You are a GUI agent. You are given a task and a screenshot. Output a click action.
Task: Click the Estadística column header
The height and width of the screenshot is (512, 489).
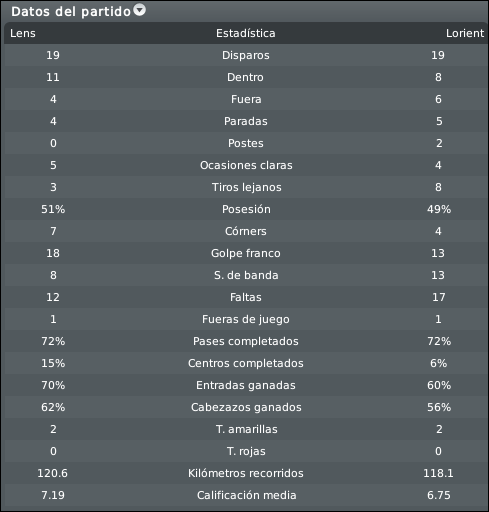click(246, 33)
